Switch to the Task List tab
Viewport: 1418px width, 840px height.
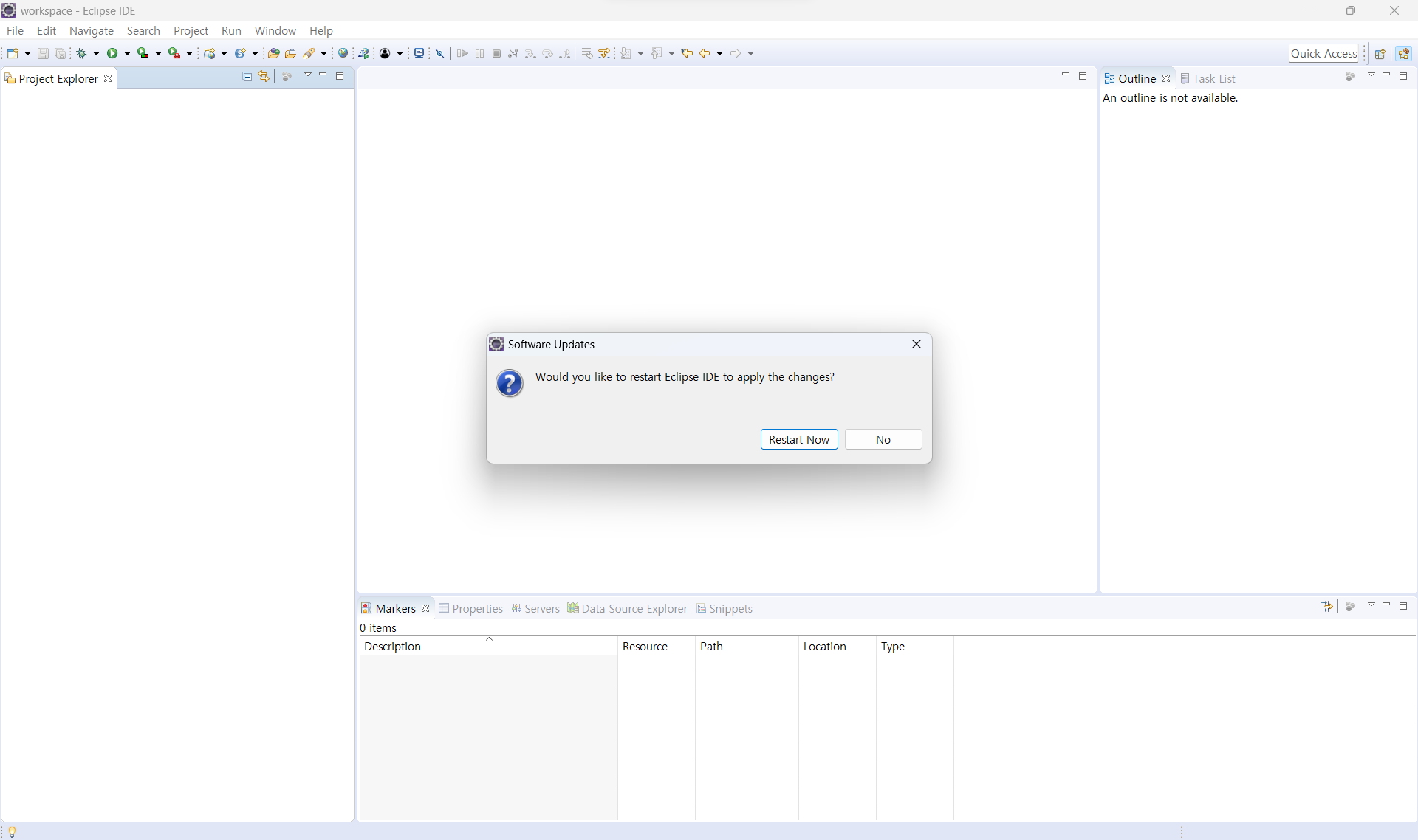tap(1208, 78)
